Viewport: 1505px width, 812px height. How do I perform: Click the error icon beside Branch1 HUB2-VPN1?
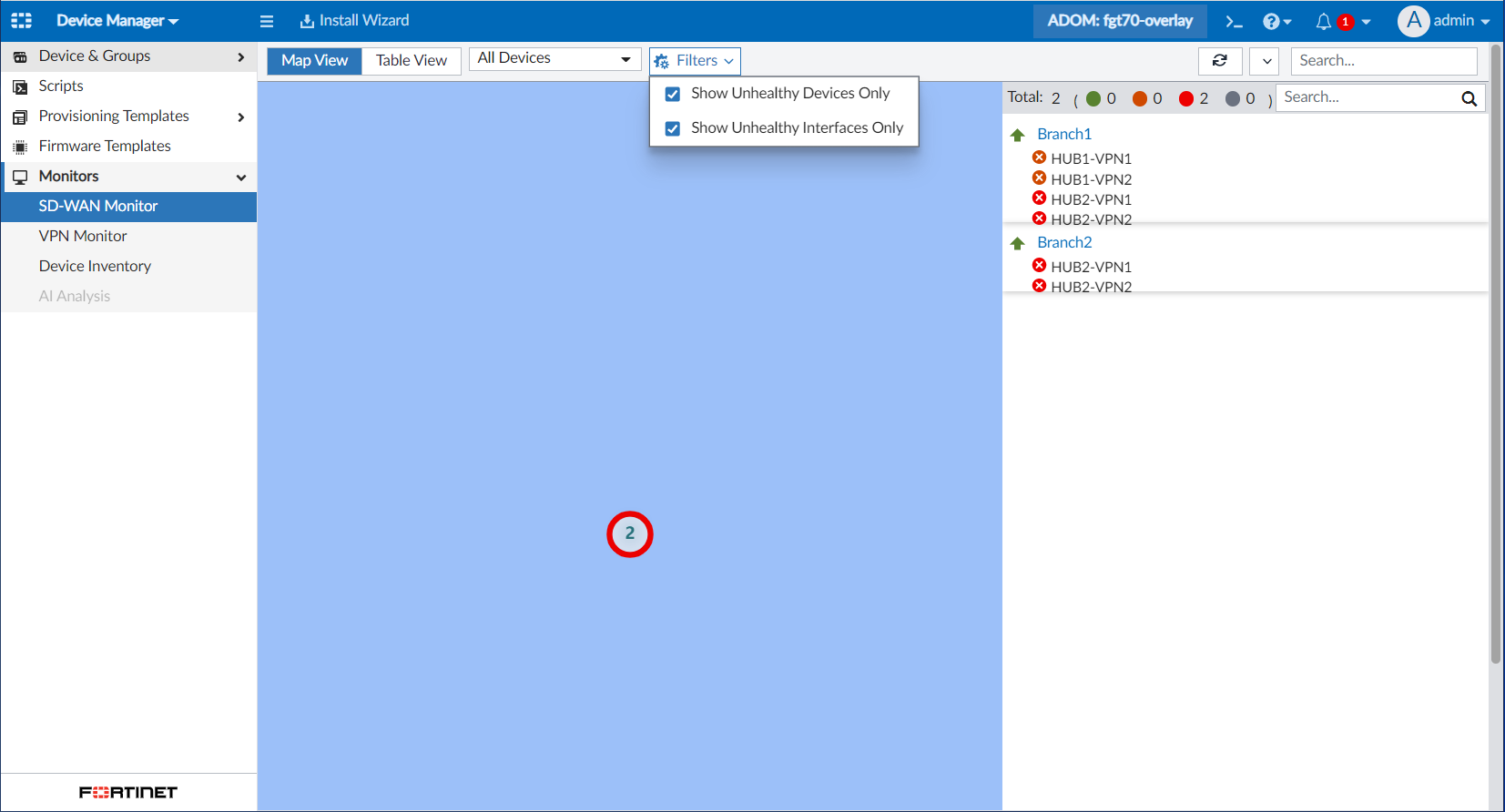coord(1039,198)
